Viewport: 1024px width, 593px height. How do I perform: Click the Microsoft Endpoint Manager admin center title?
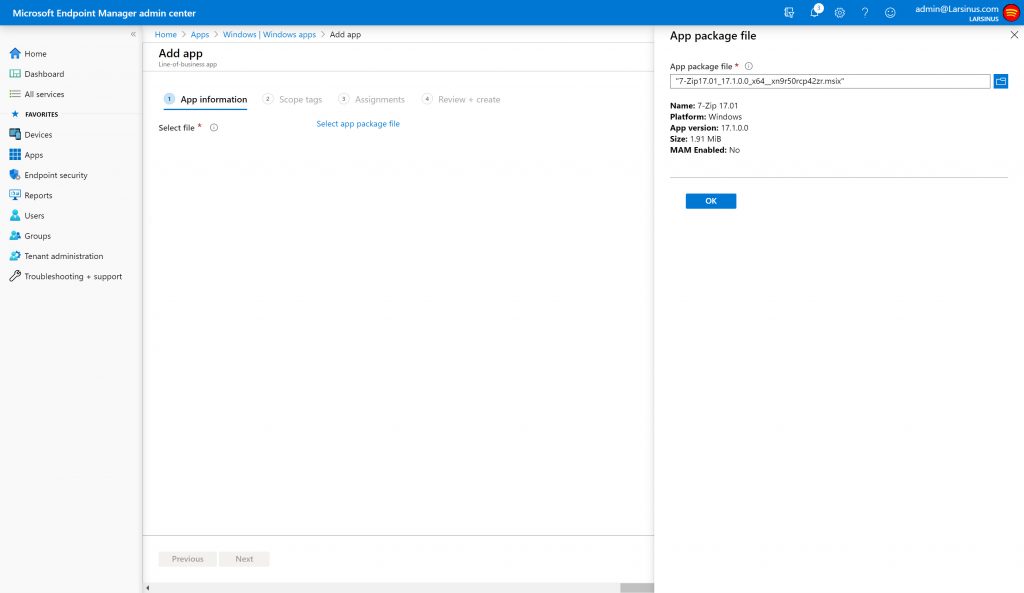tap(104, 13)
